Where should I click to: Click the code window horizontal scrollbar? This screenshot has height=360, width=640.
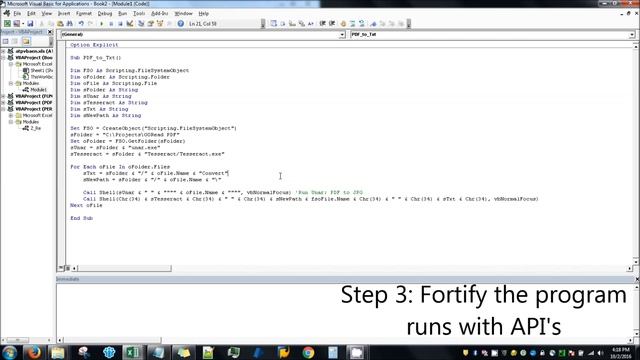[124, 268]
